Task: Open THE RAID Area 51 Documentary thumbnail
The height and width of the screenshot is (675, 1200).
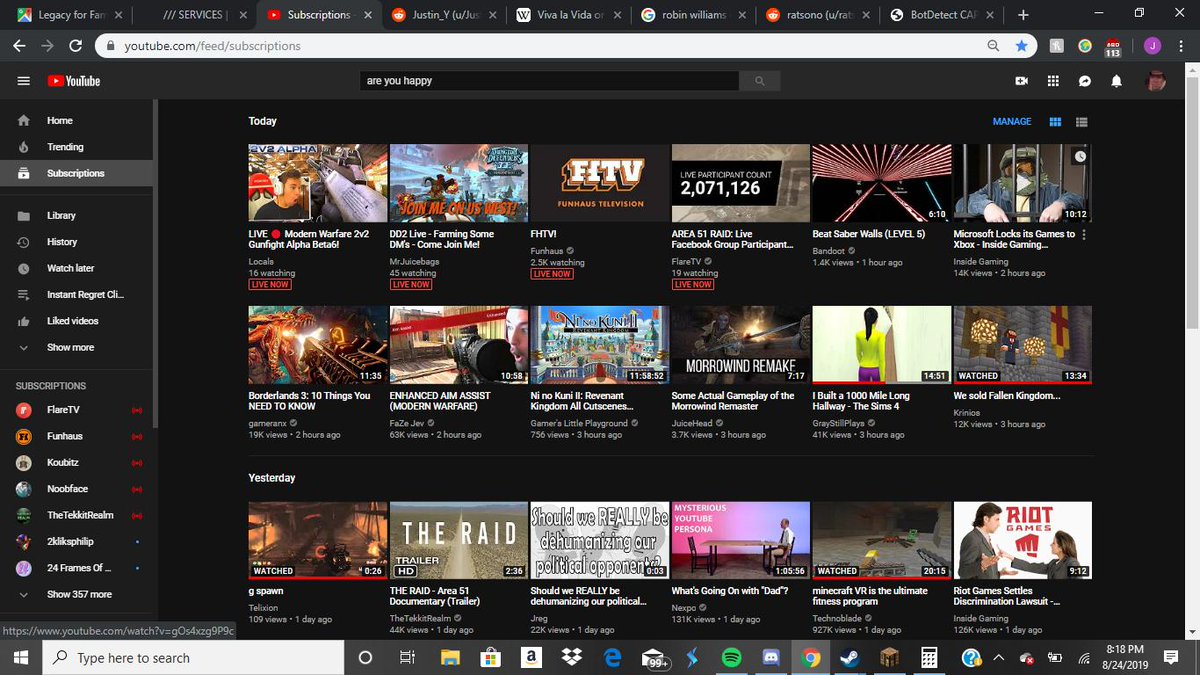Action: (x=459, y=541)
